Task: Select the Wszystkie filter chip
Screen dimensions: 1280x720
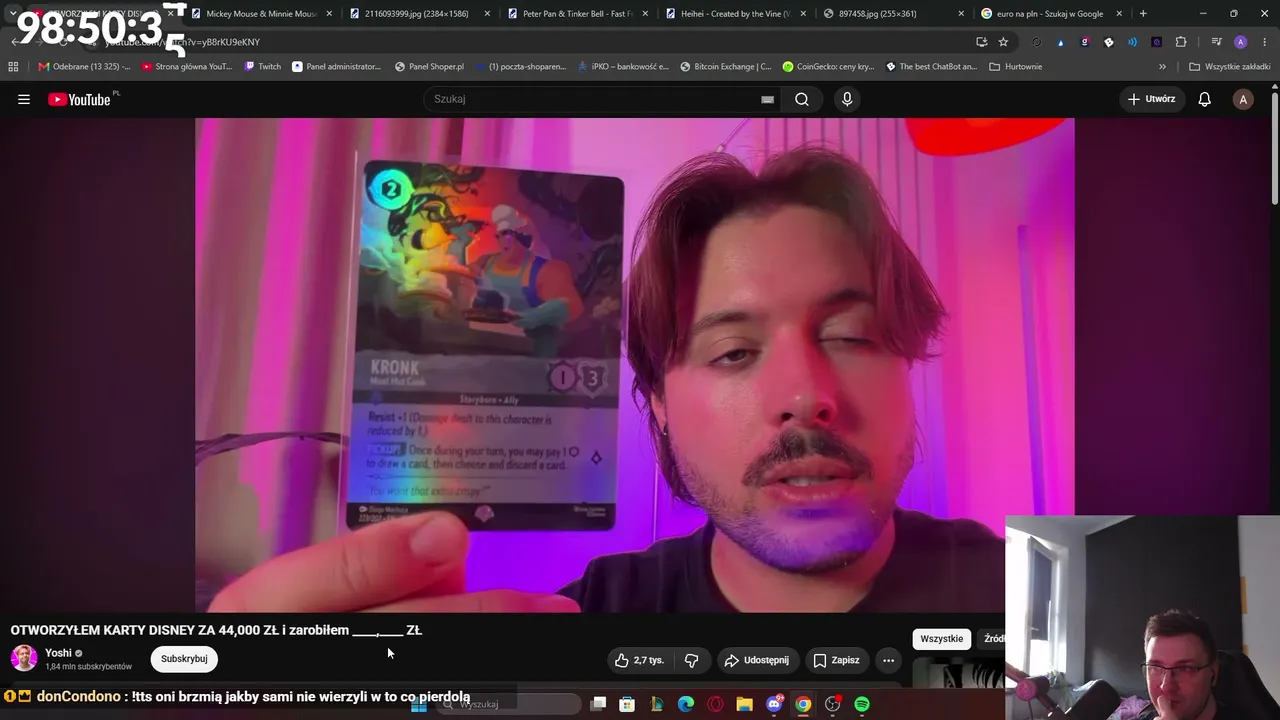Action: (942, 639)
